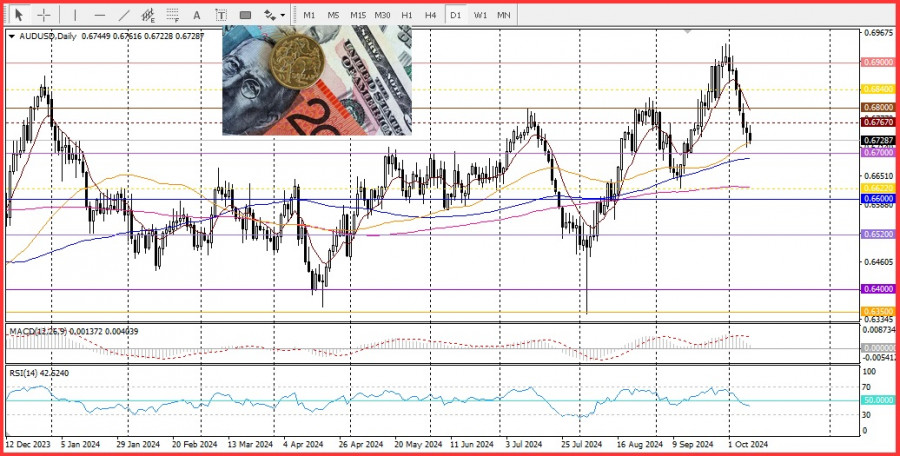The height and width of the screenshot is (456, 900).
Task: Switch chart to MN monthly timeframe
Action: (503, 15)
